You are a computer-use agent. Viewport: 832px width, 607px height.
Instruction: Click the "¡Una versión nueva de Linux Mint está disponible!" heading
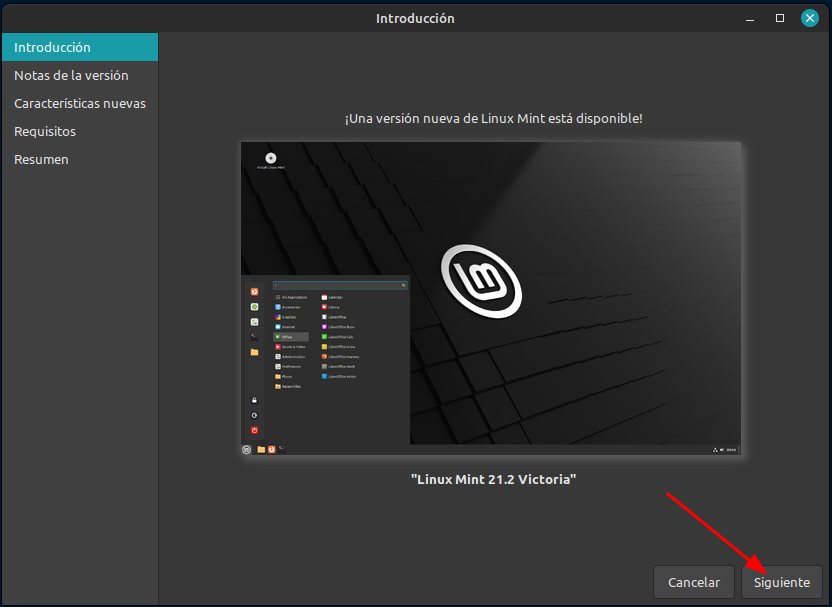(493, 118)
